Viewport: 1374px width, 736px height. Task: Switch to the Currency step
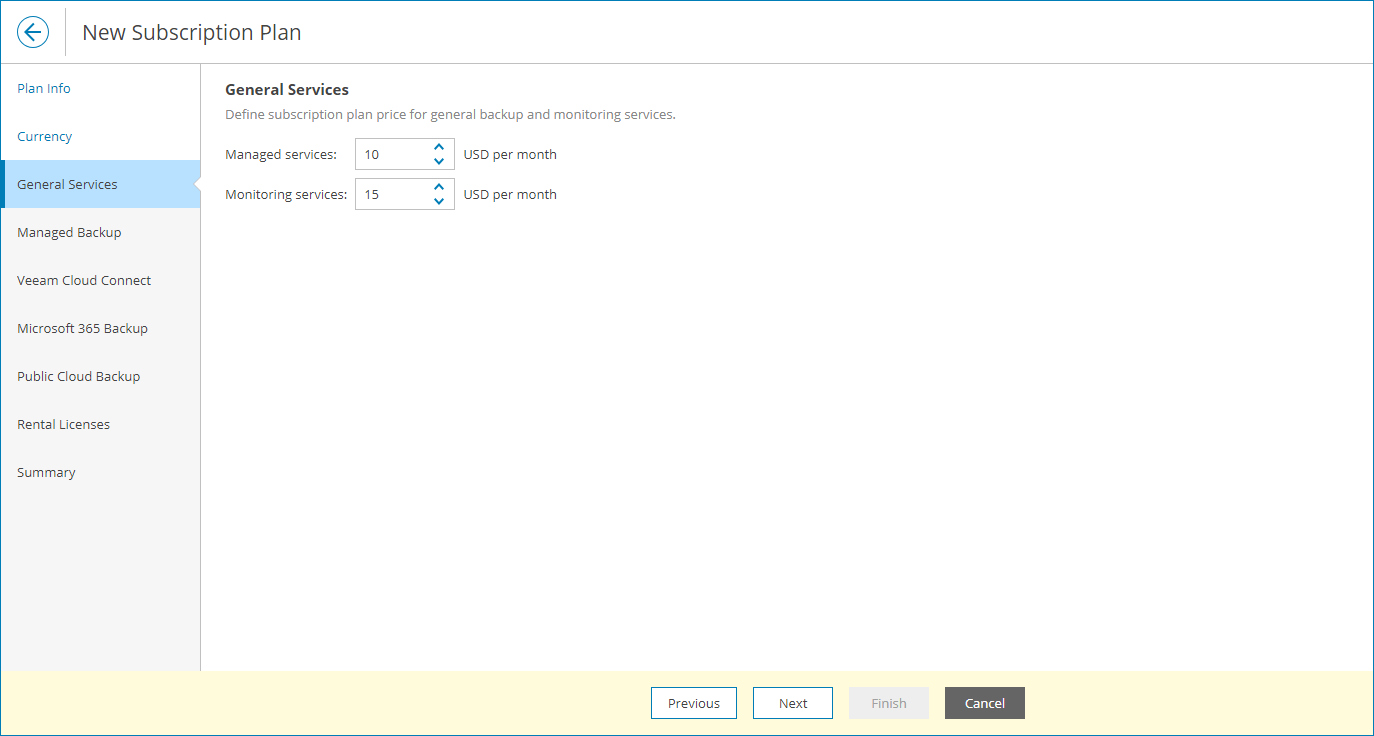pos(44,136)
